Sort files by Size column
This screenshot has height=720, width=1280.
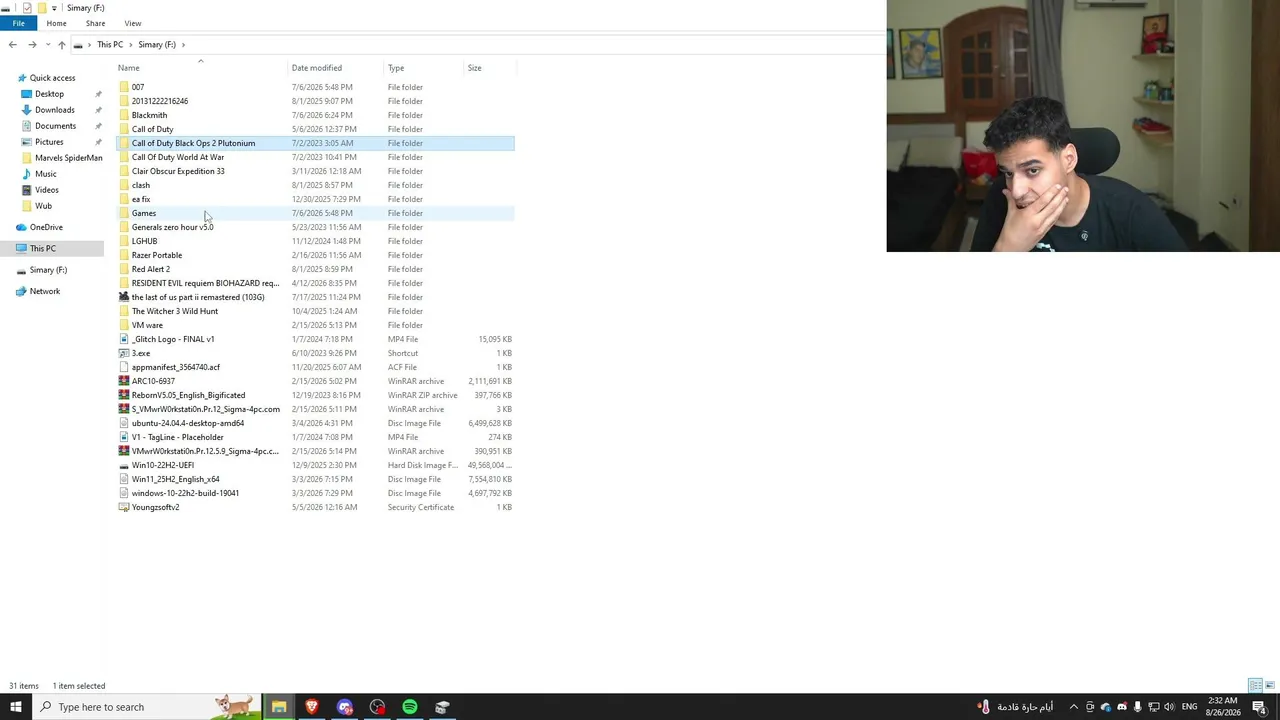pos(475,68)
